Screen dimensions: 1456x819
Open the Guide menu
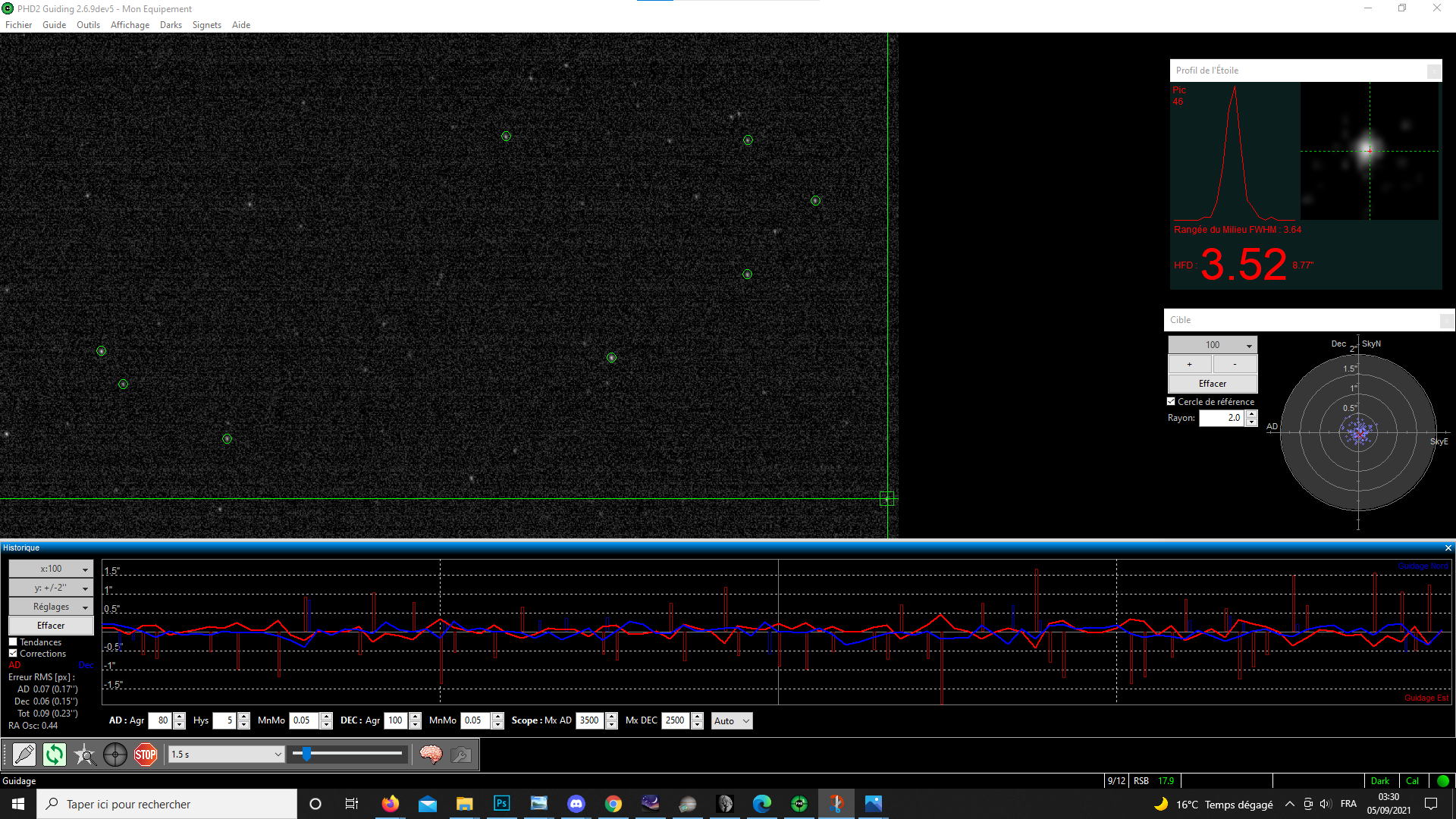tap(54, 25)
